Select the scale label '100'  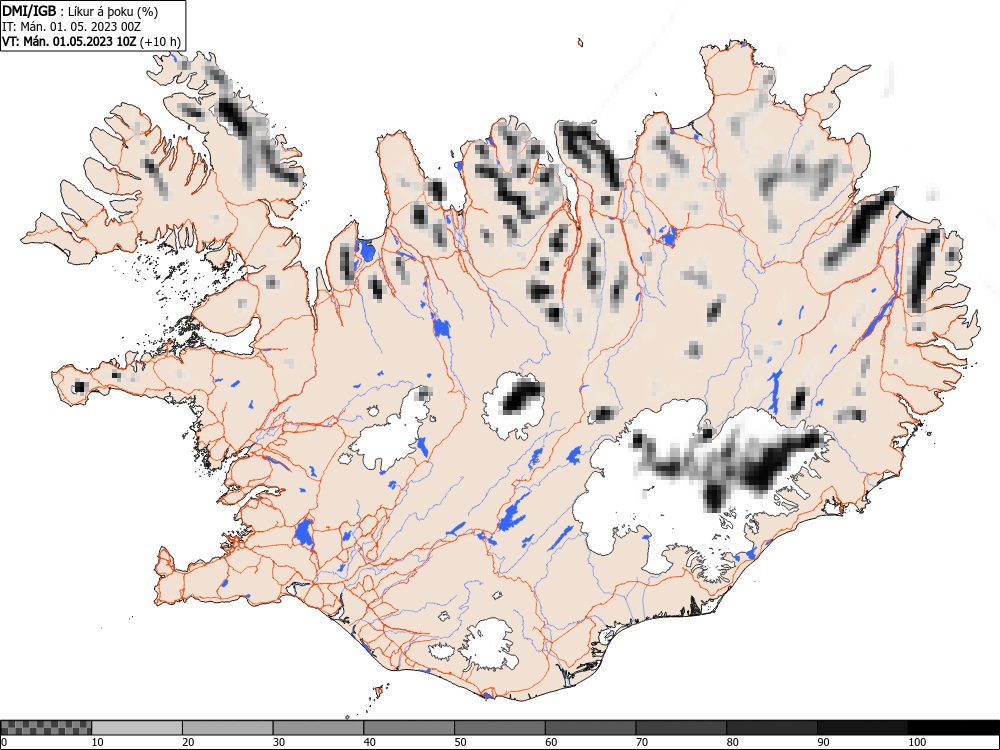tap(916, 742)
